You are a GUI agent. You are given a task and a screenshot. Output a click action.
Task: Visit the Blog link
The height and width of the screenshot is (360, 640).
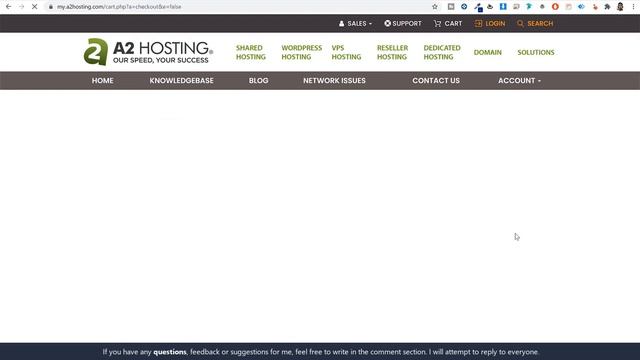[258, 81]
